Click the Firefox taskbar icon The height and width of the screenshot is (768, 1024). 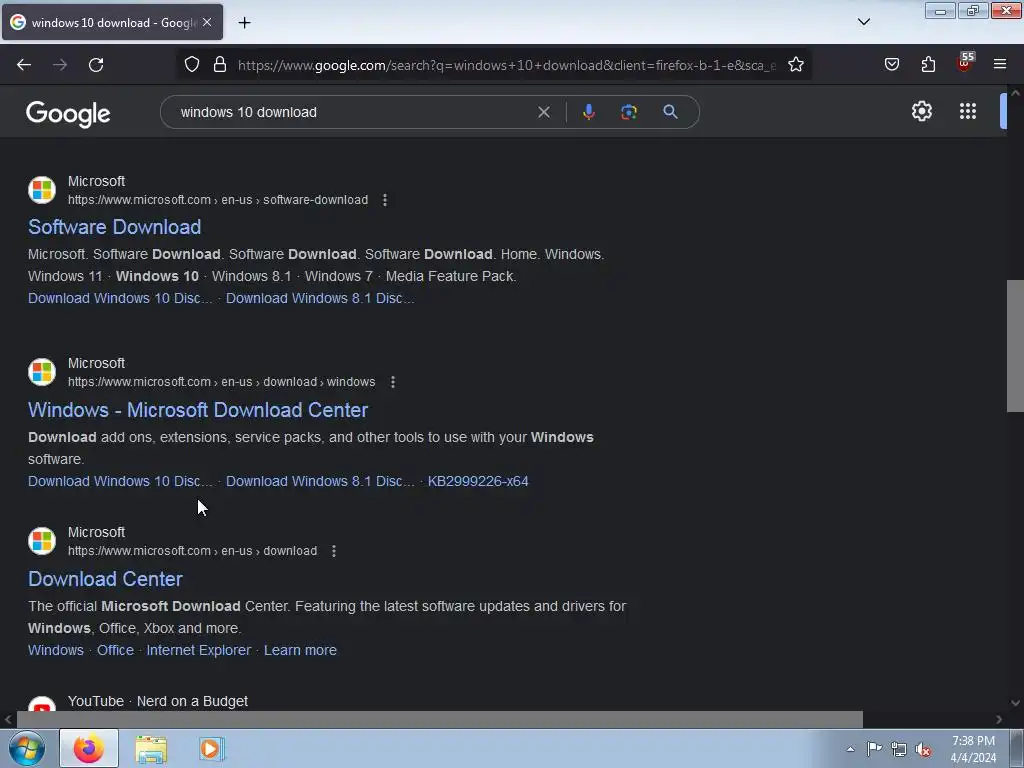[x=89, y=748]
